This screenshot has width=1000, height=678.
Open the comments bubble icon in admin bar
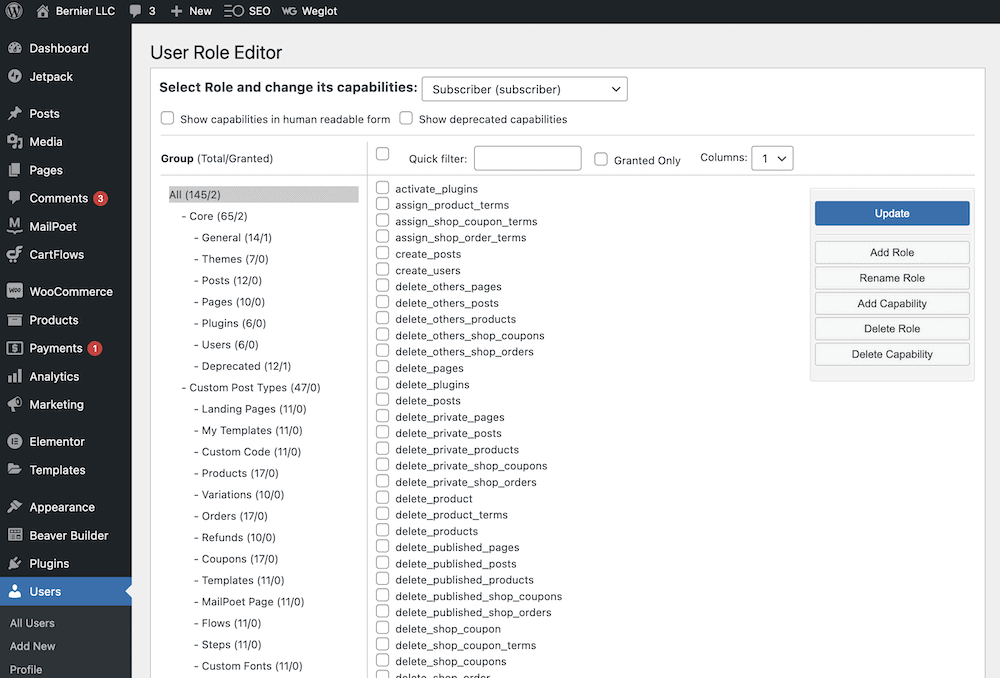[x=135, y=11]
